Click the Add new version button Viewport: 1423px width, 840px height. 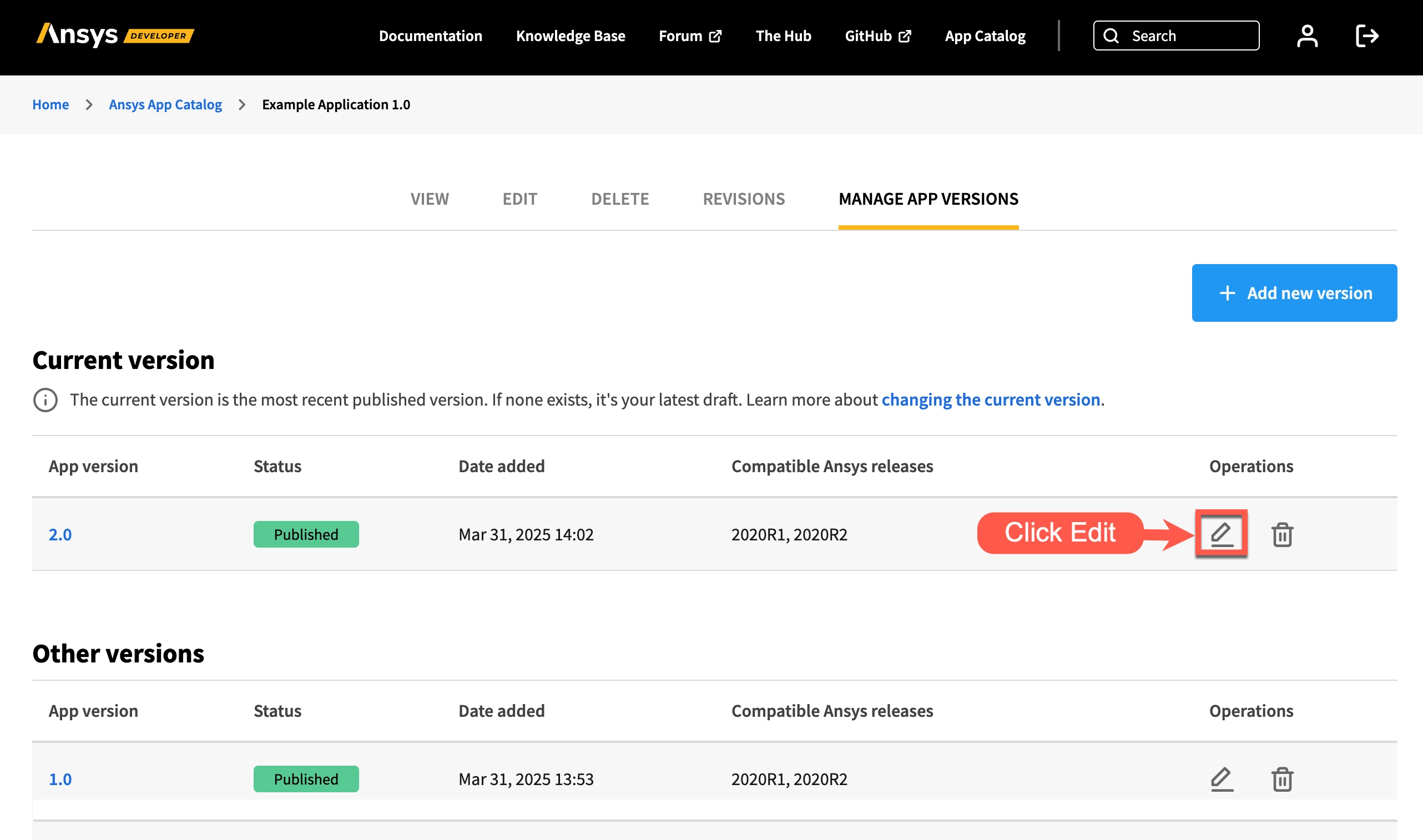(x=1294, y=293)
